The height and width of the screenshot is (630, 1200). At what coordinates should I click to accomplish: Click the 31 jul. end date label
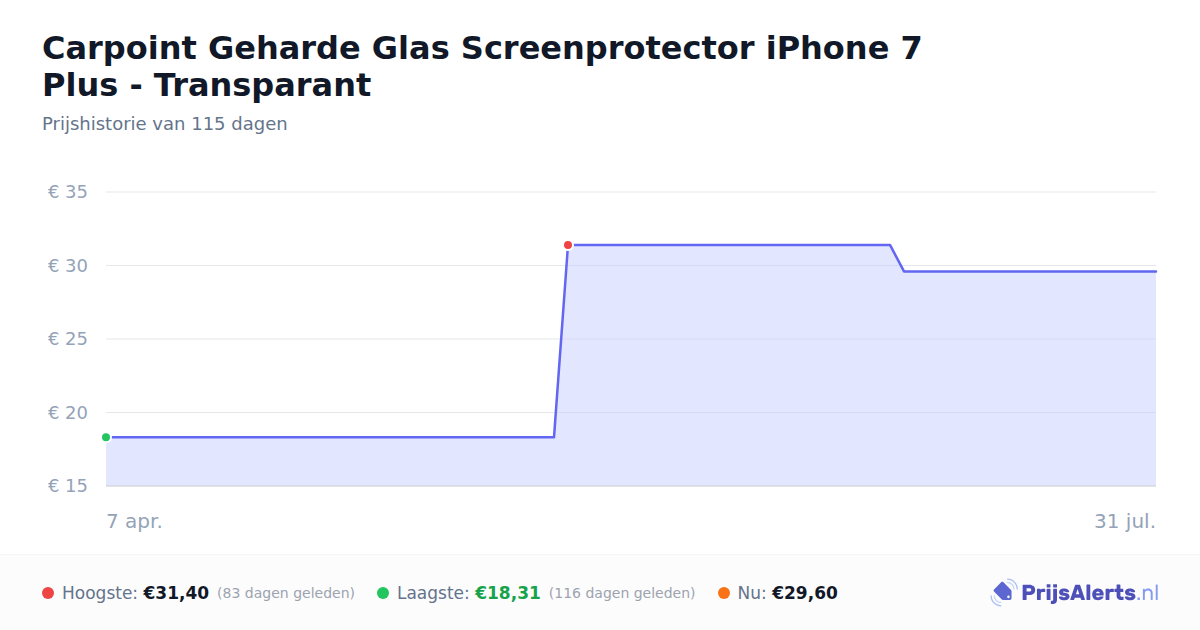(1125, 521)
